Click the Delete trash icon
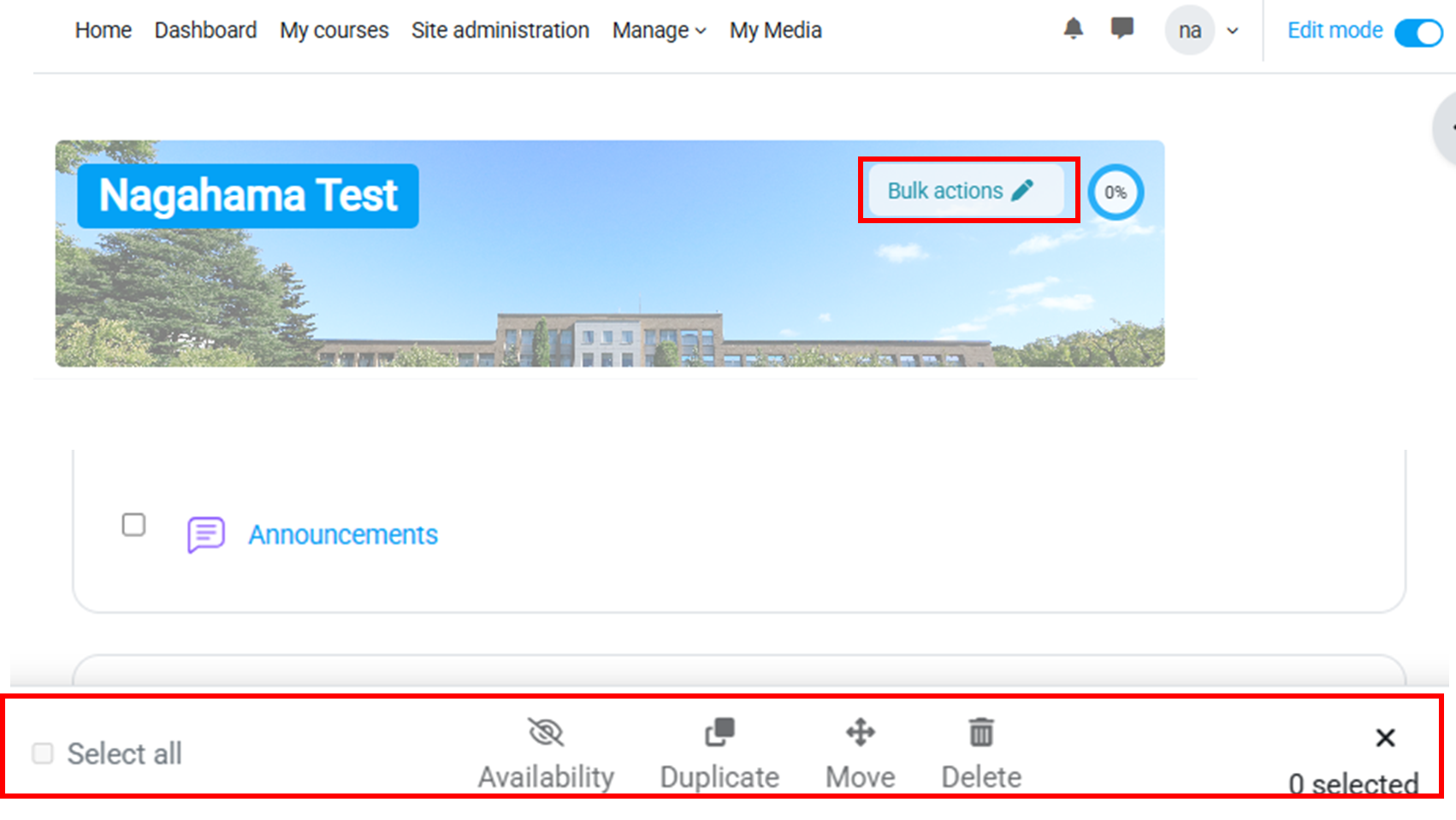The height and width of the screenshot is (820, 1456). 981,733
